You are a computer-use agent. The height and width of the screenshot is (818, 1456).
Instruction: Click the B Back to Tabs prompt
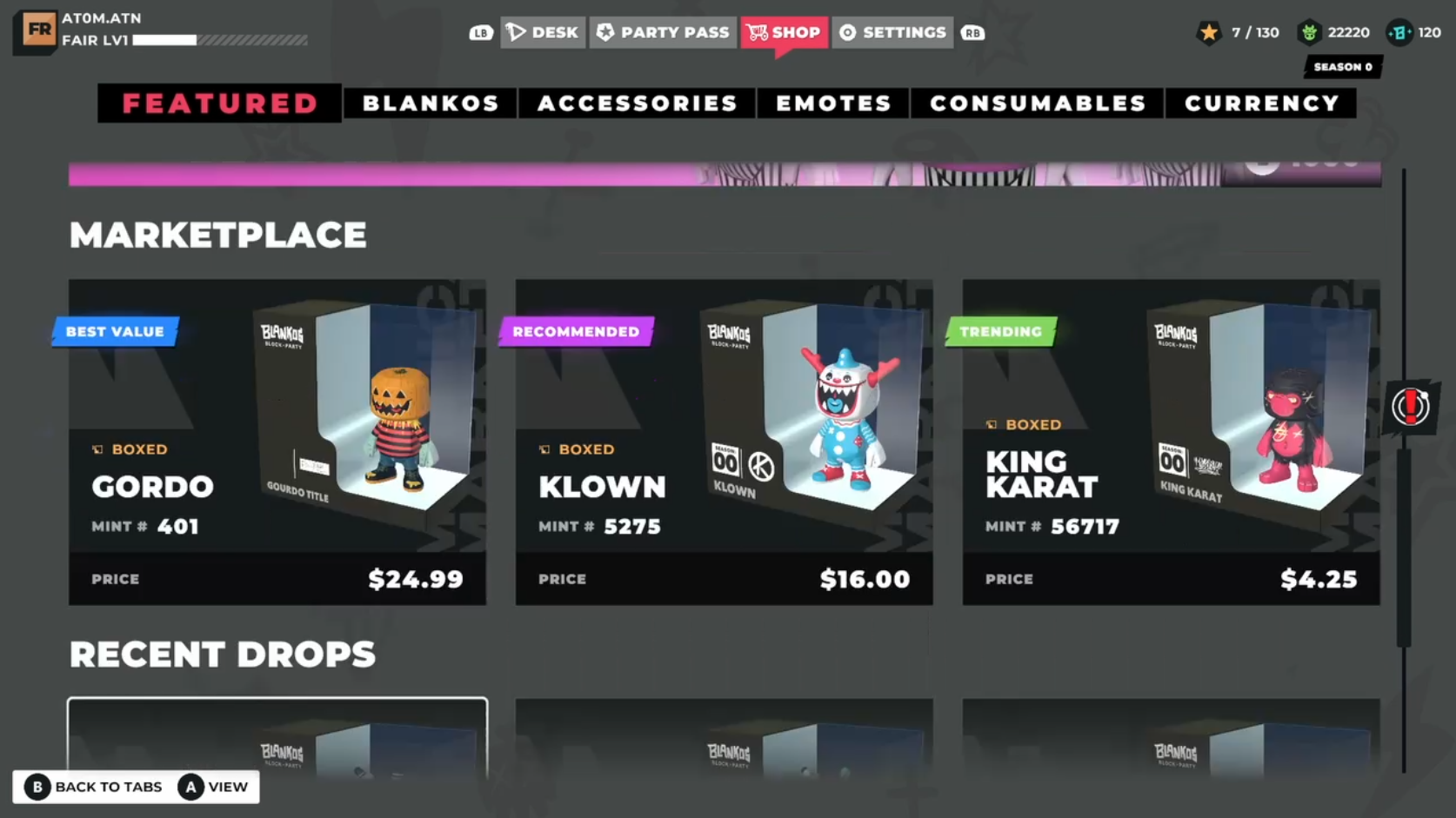[x=93, y=787]
